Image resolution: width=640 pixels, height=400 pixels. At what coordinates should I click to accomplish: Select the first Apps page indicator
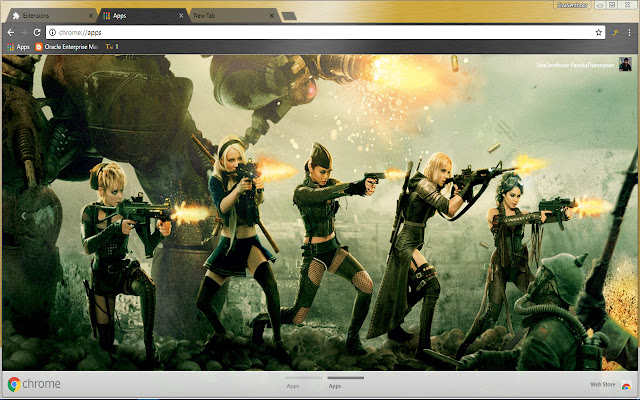303,383
